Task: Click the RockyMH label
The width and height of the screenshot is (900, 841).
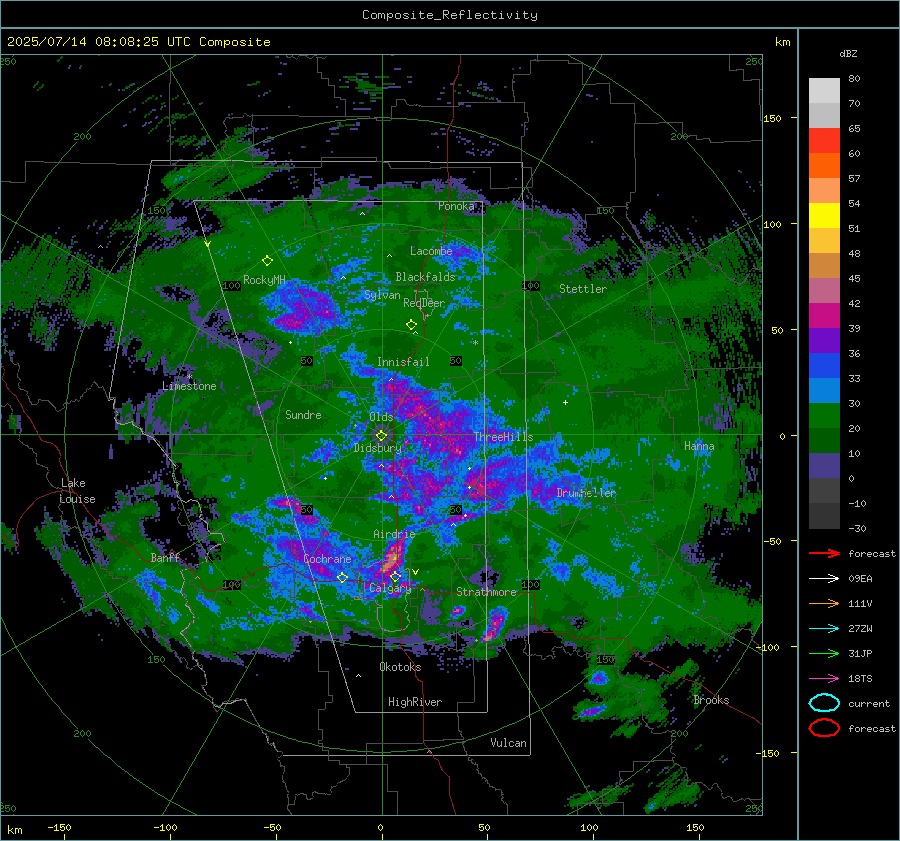Action: (264, 280)
